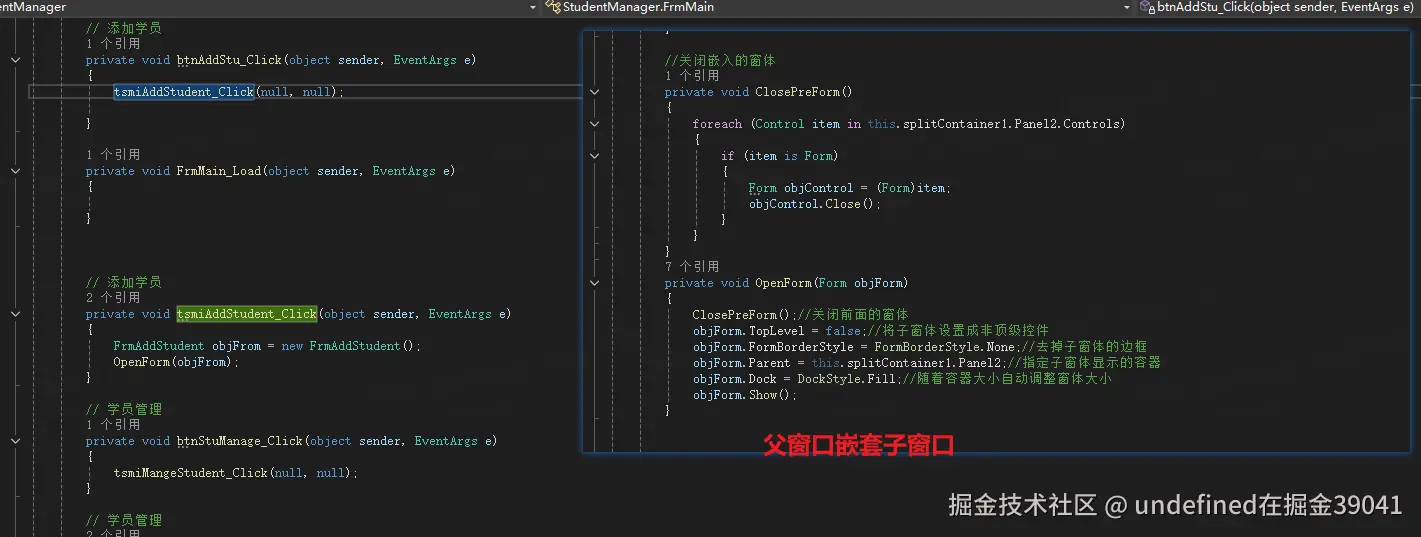Collapse the OpenForm method in peek window
Screen dimensions: 1421x537
[x=594, y=283]
